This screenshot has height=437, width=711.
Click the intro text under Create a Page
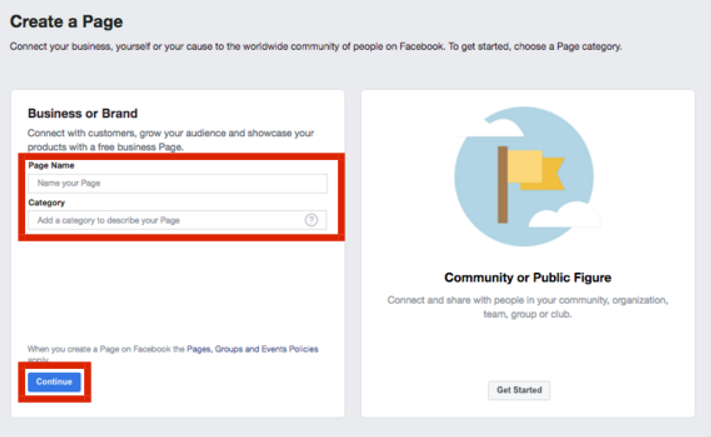pos(315,47)
